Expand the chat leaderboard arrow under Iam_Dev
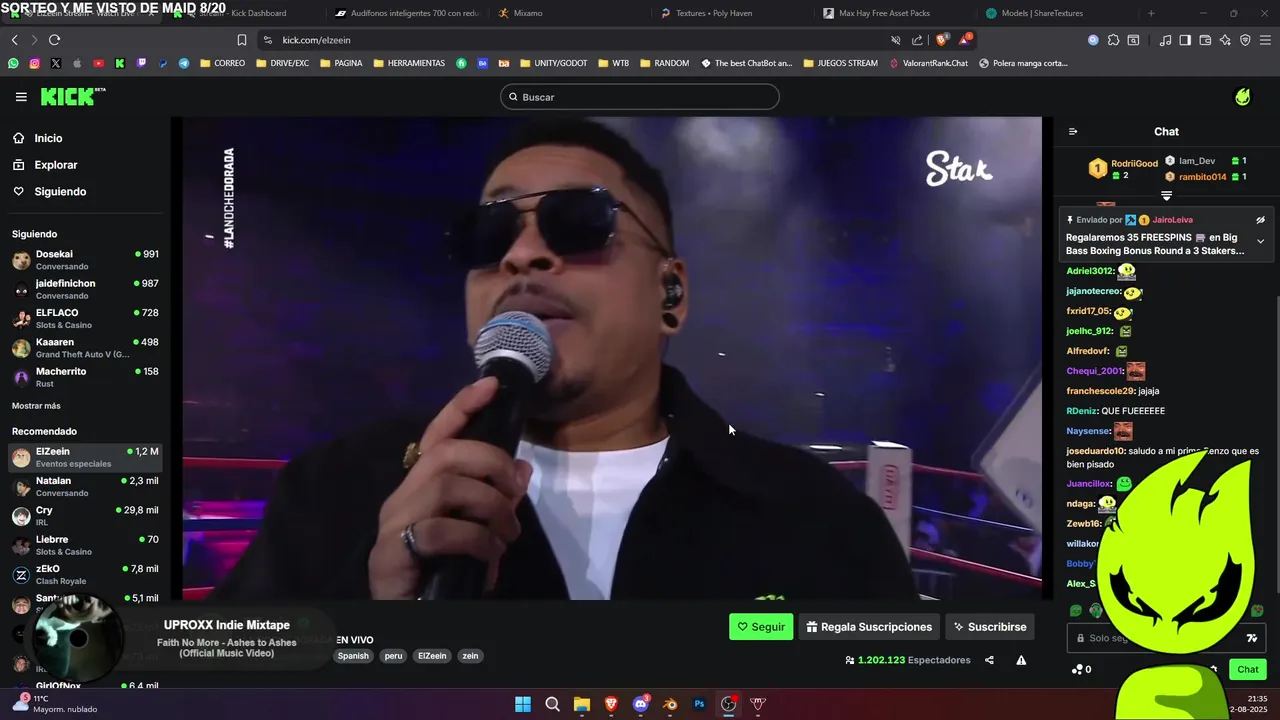 point(1166,196)
